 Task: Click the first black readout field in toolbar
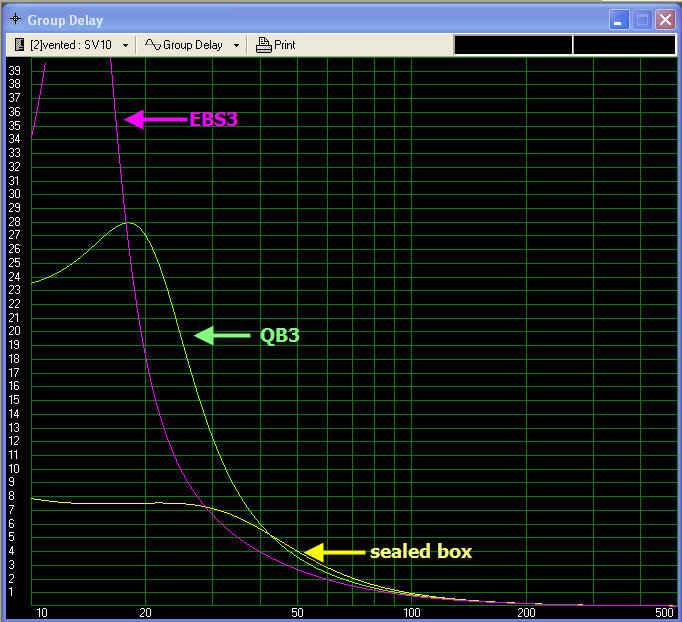pyautogui.click(x=513, y=45)
